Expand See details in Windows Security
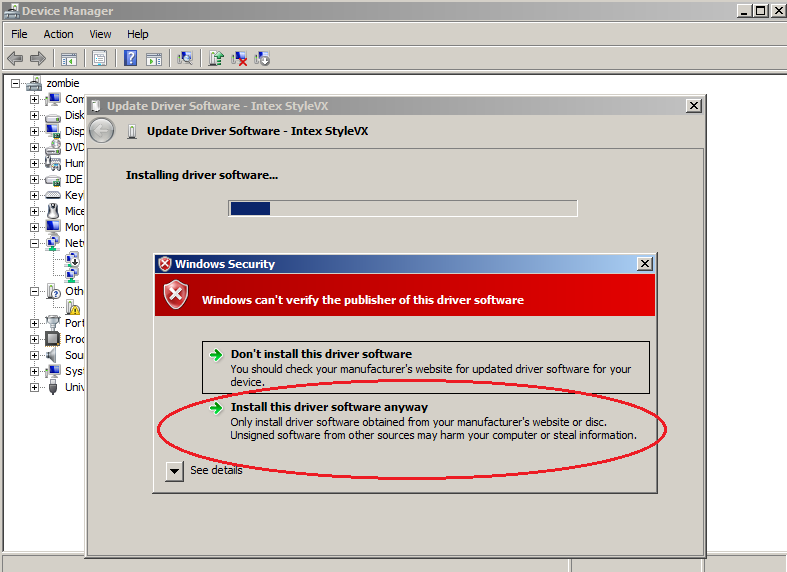 (175, 471)
